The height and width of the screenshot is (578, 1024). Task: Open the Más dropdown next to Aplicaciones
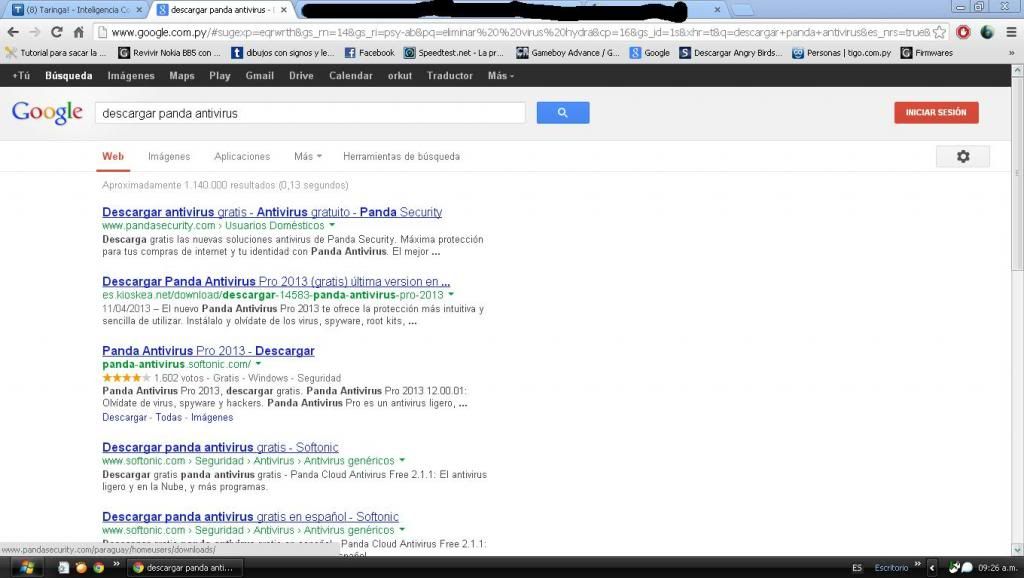[x=308, y=157]
